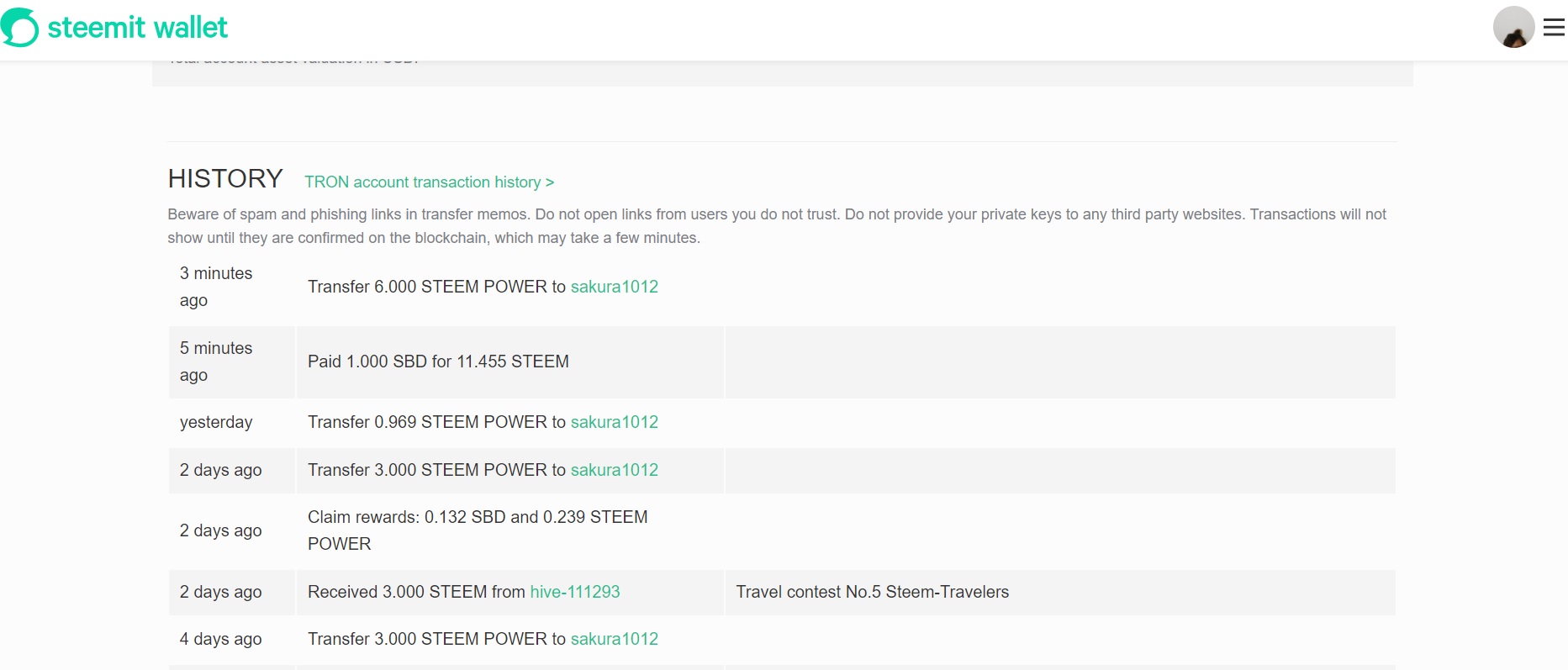Open sakura1012 in the 6.000 STEEM POWER transfer

615,287
